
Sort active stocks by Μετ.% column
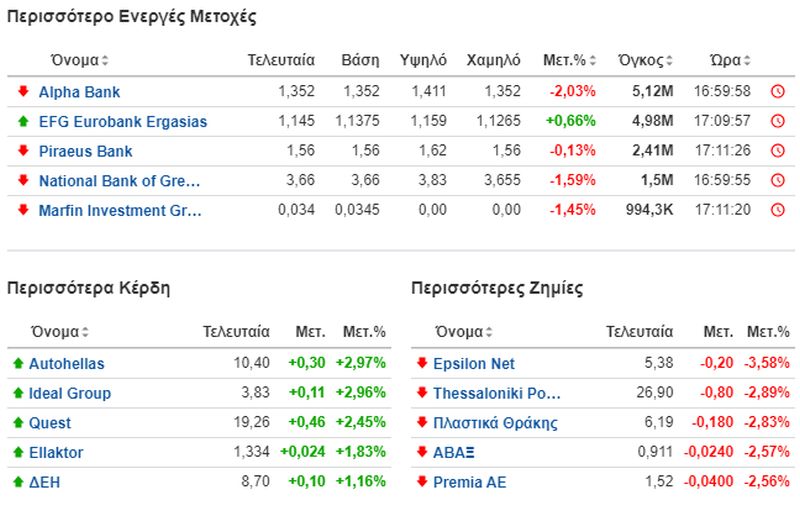tap(569, 60)
